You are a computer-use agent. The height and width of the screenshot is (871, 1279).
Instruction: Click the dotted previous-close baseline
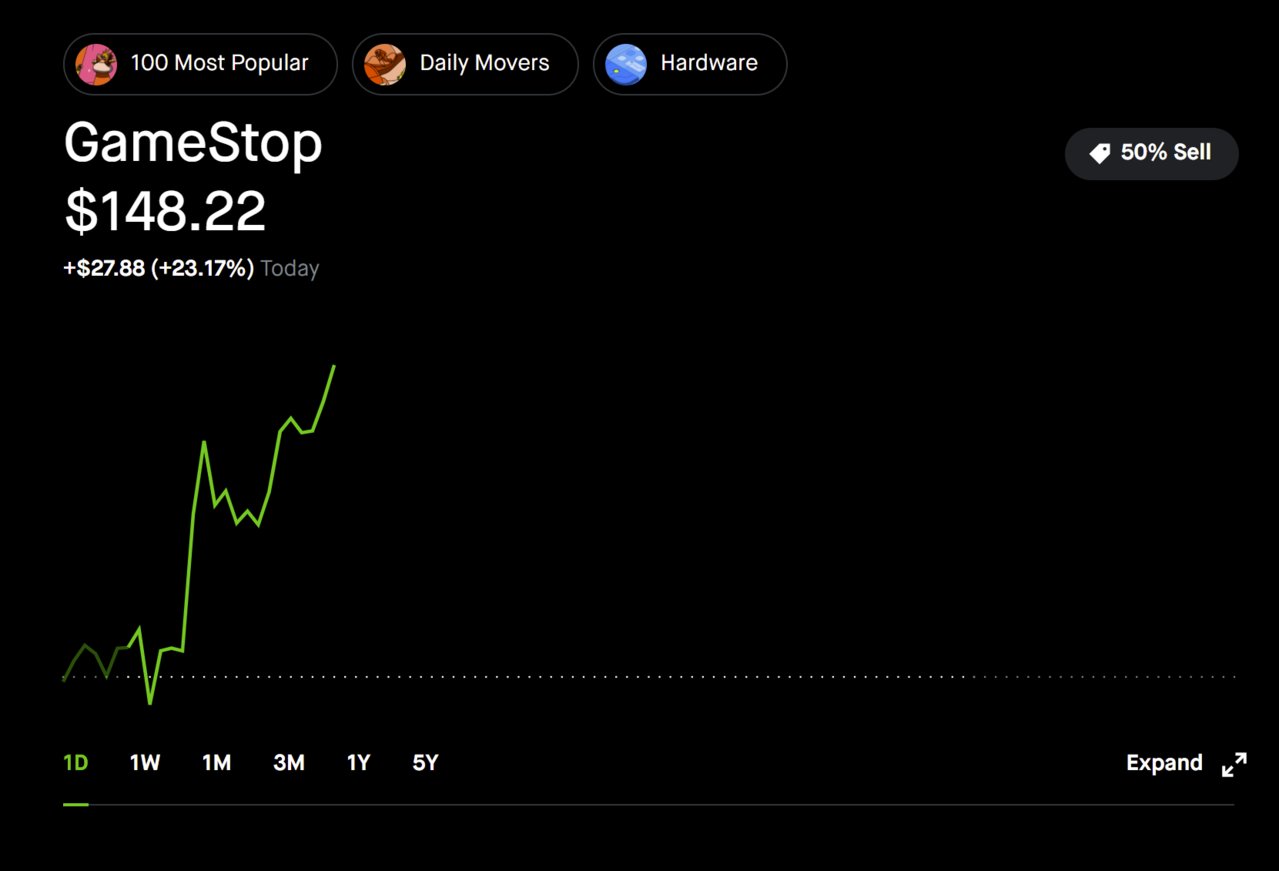pyautogui.click(x=650, y=677)
